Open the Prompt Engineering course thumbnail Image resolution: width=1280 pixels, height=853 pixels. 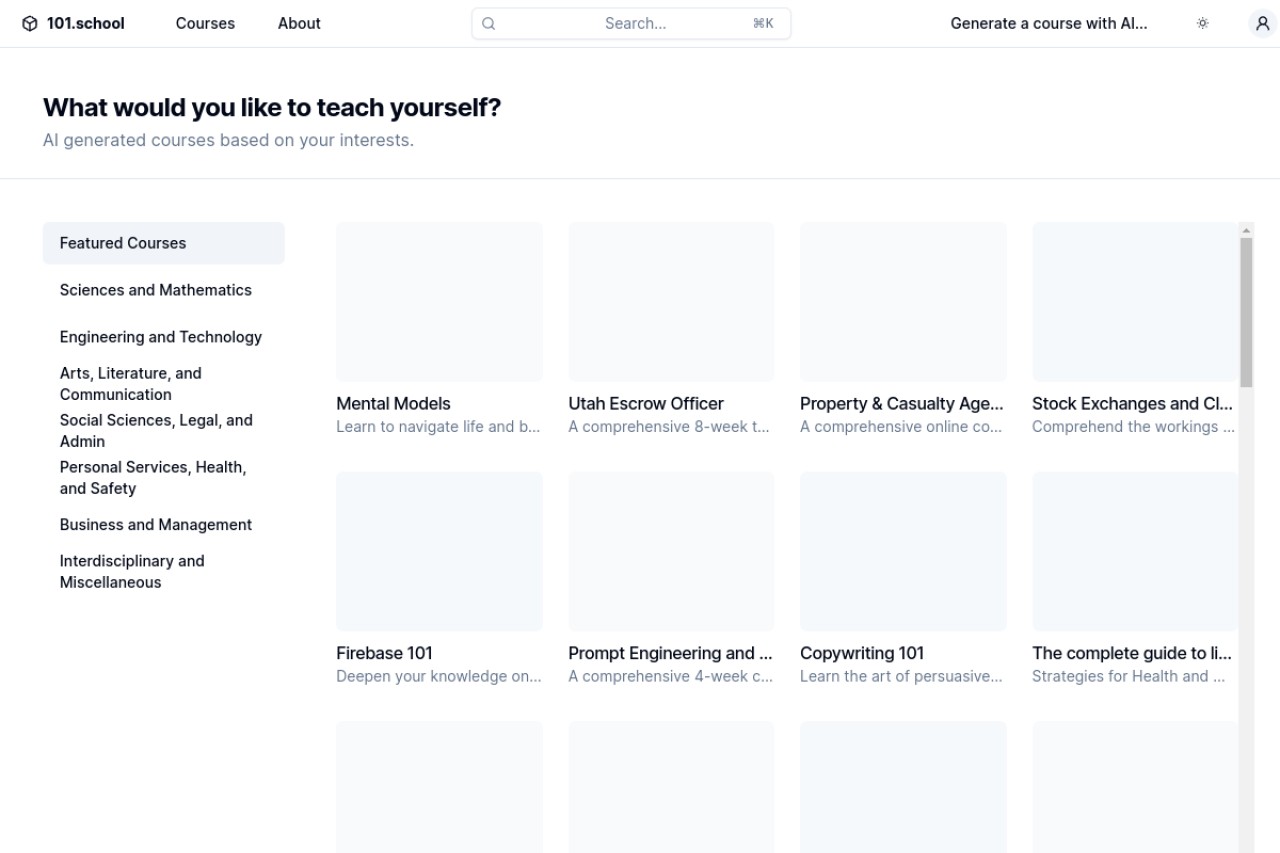click(x=671, y=552)
